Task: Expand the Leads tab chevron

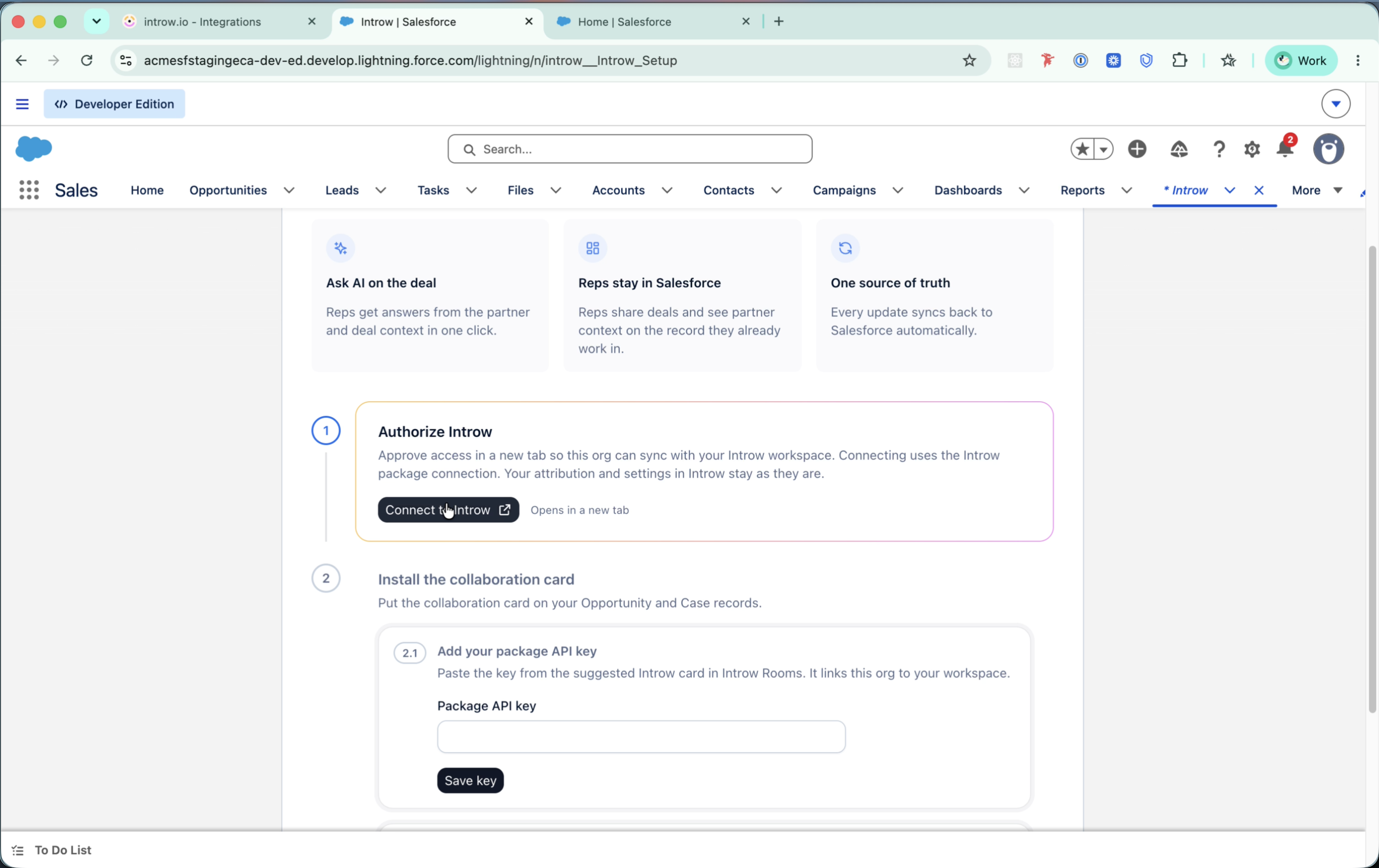Action: (x=381, y=190)
